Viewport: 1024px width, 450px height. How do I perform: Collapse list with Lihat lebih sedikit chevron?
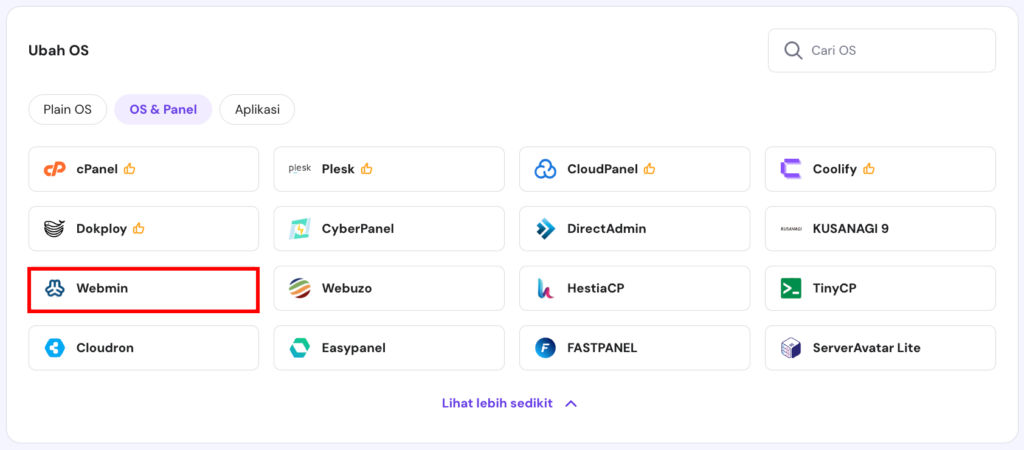571,404
